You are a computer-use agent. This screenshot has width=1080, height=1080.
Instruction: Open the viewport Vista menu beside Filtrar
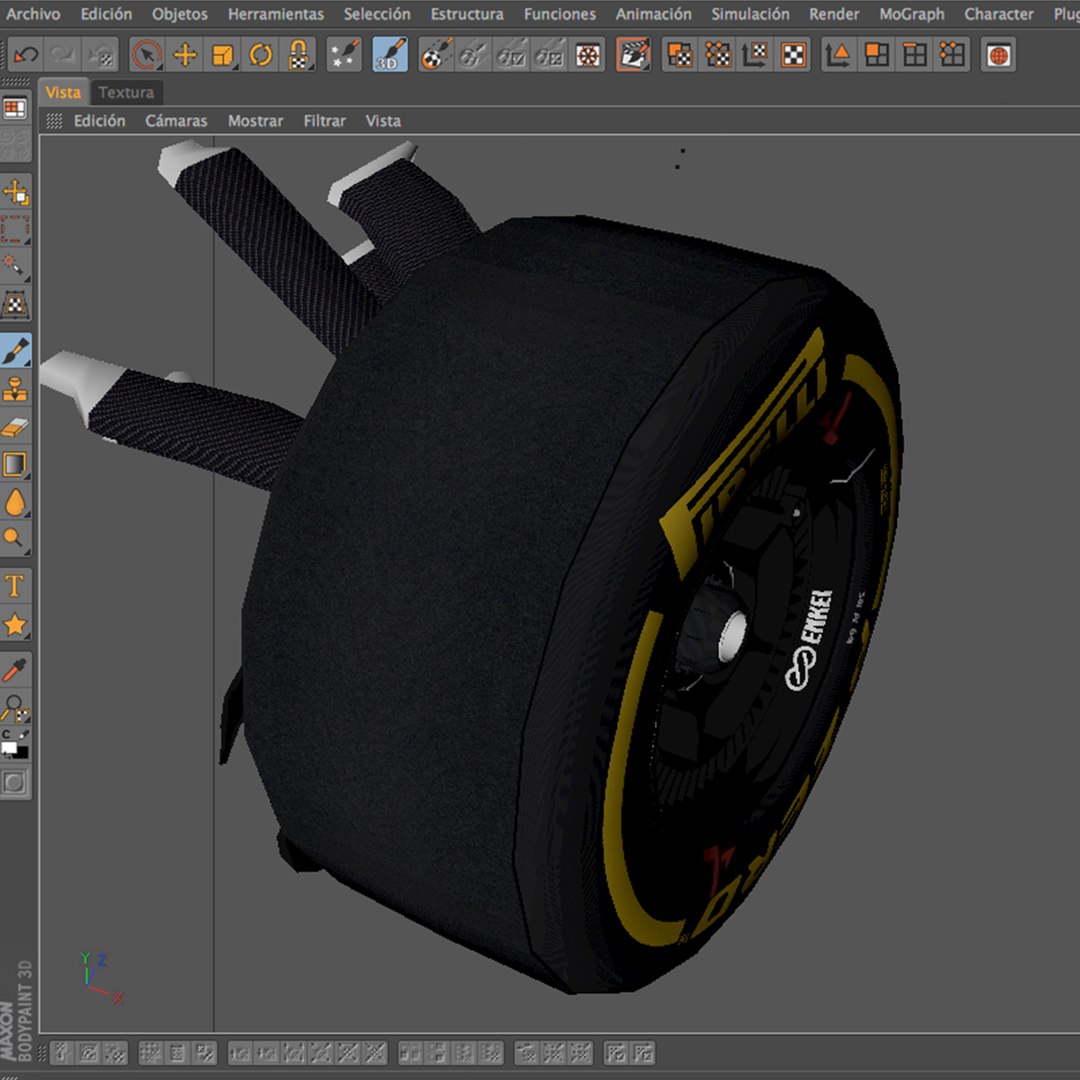(x=383, y=121)
